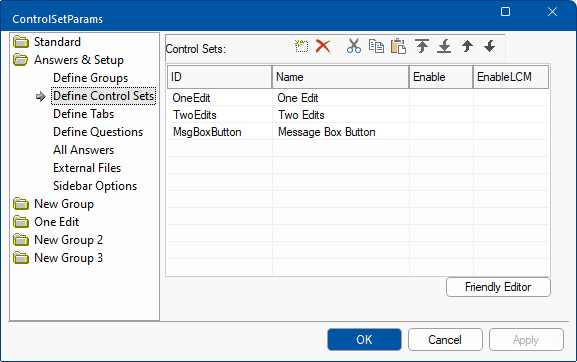Click the red Delete X icon

coord(323,46)
